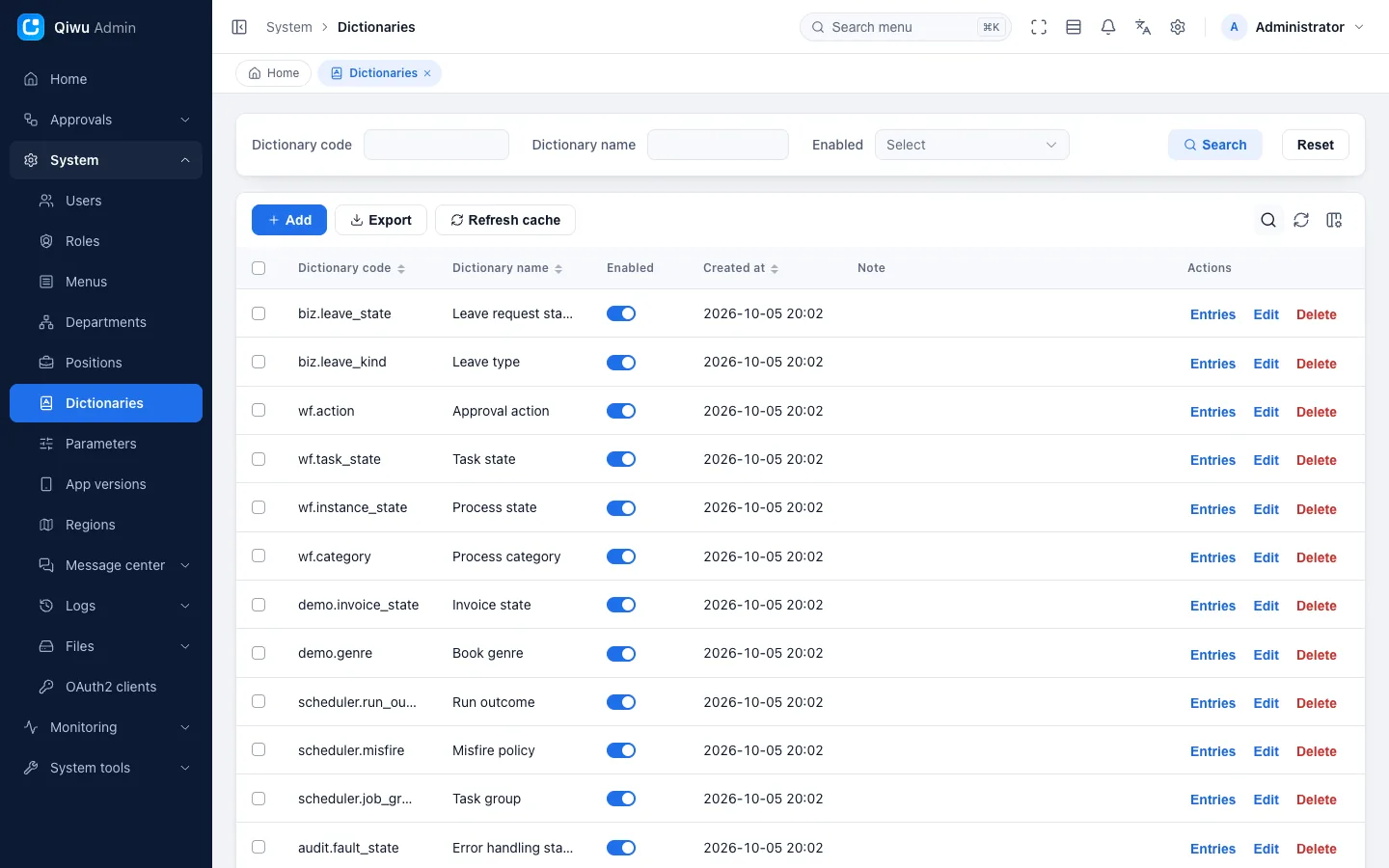Open the header settings gear

pos(1178,27)
